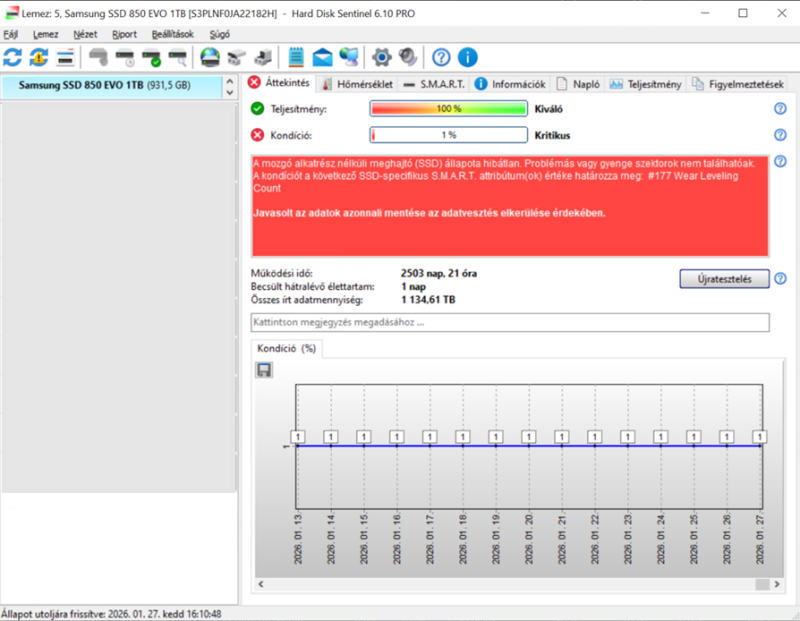Screen dimensions: 800x621
Task: Click the refresh icon with the yellow warning triangle
Action: pos(39,57)
